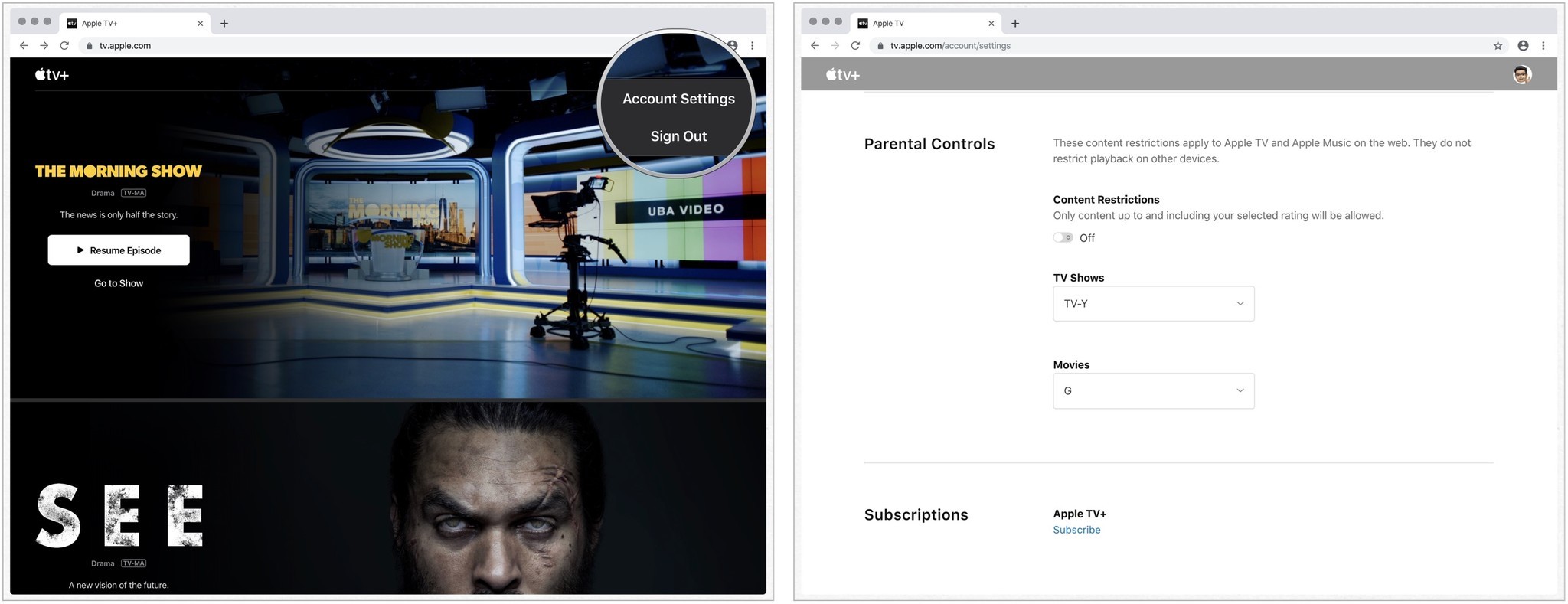Viewport: 1568px width, 604px height.
Task: Choose Account Settings from the menu
Action: 678,99
